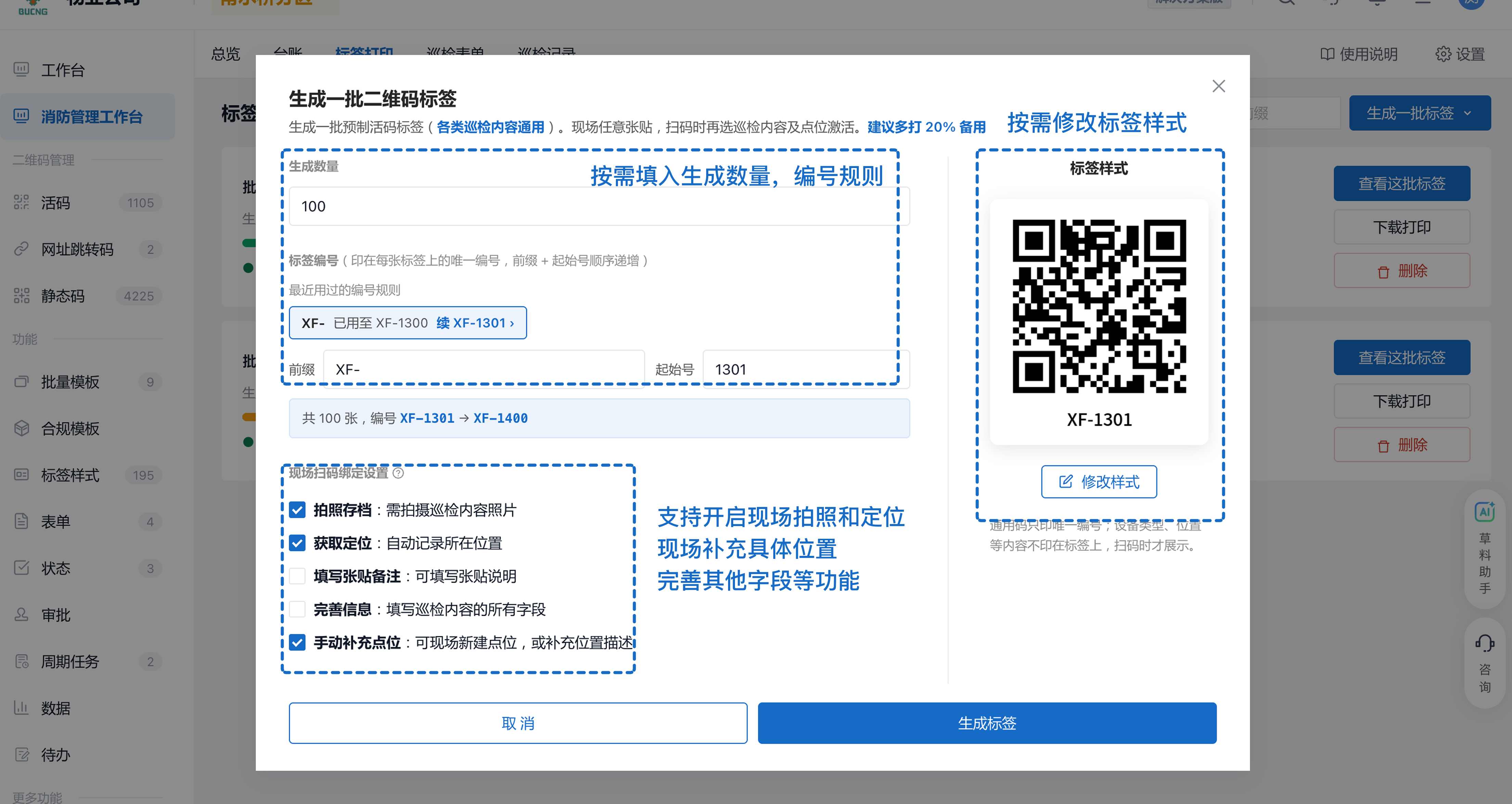Click the 前缀 input field

click(x=484, y=369)
